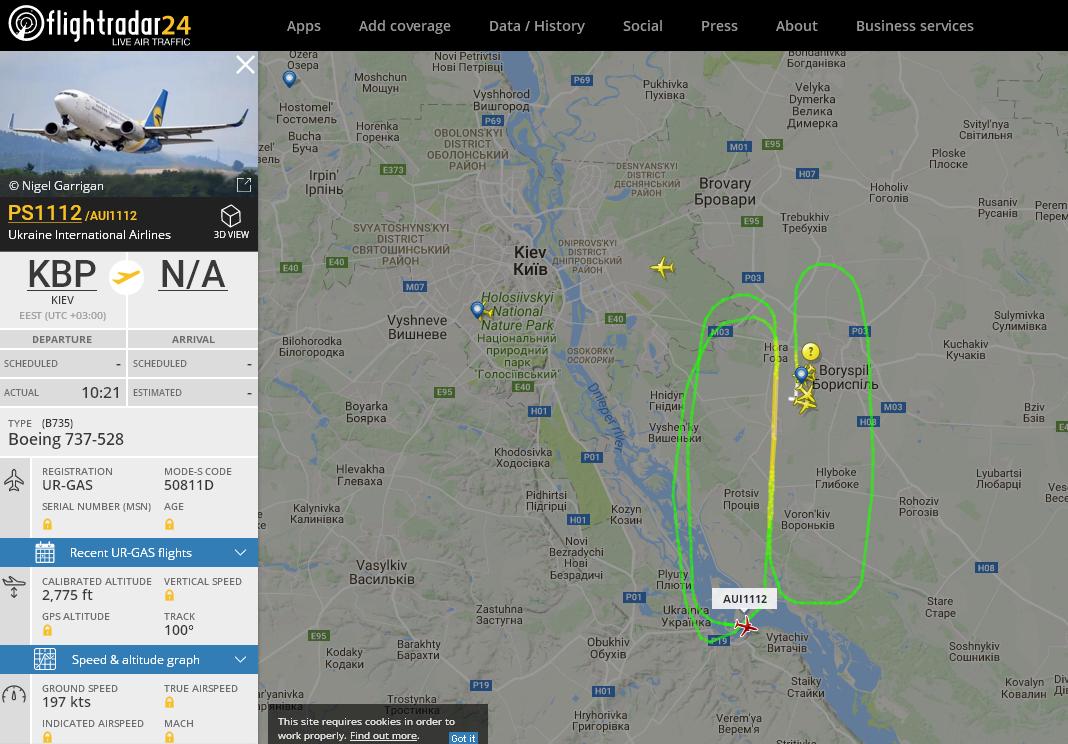Click the blue airport pin at Boryspil
Screen dimensions: 1068x744
tap(802, 375)
